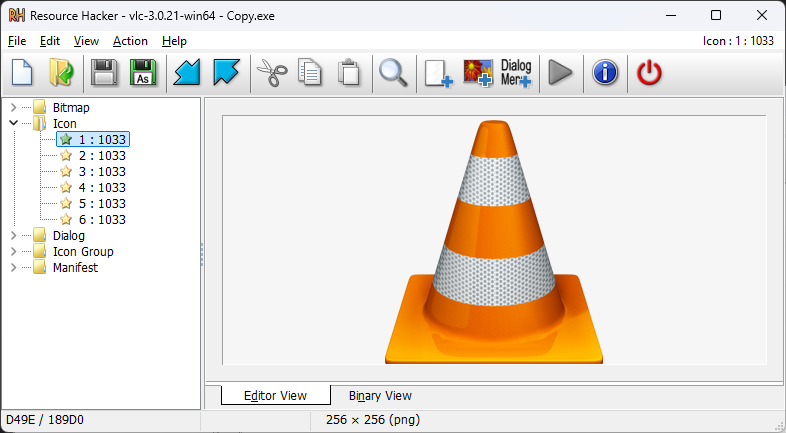Select icon resource 6 : 1033

[102, 220]
